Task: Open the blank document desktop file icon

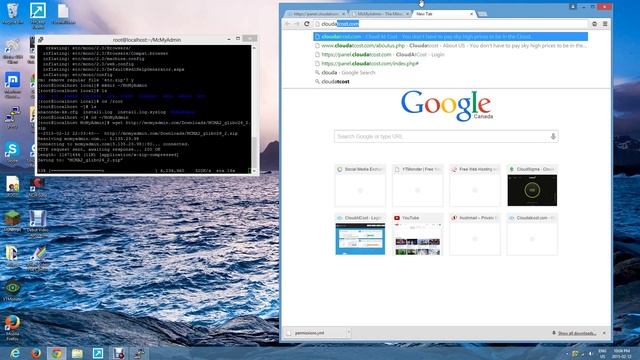Action: 63,14
